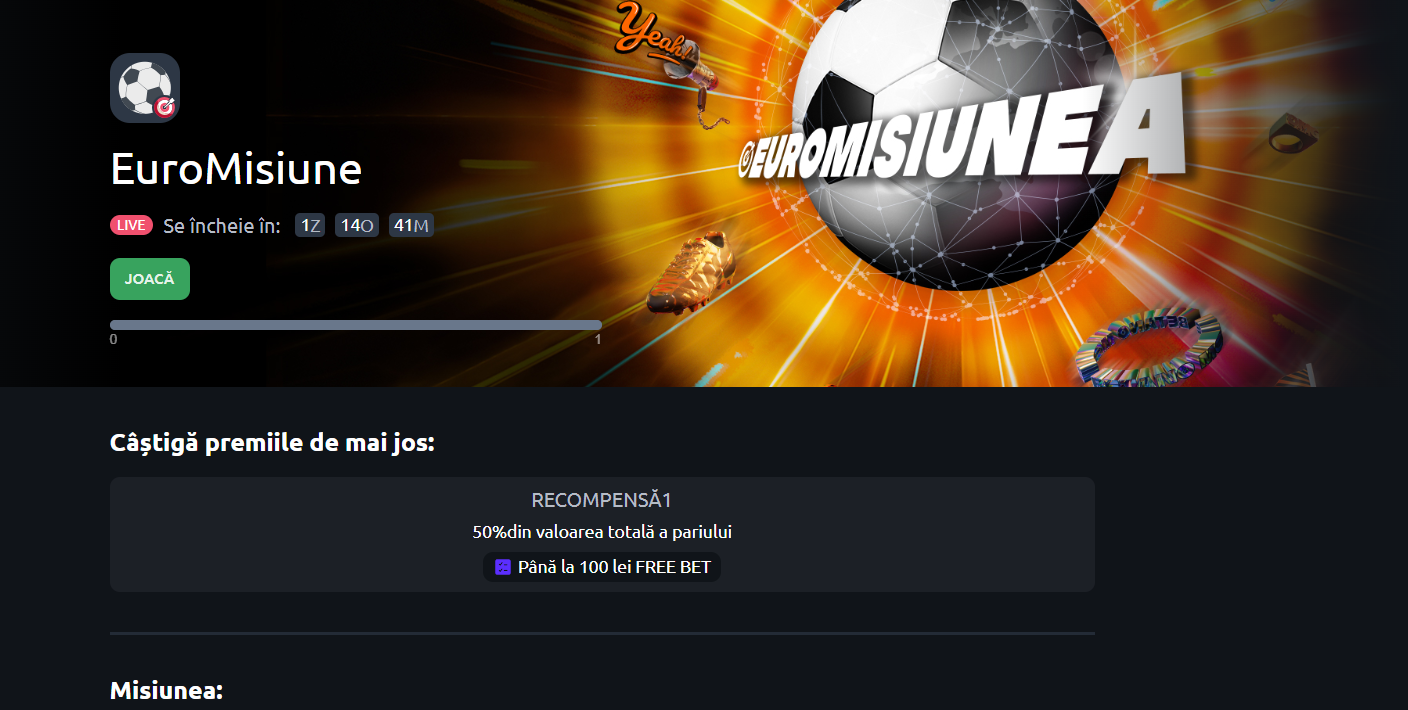Image resolution: width=1408 pixels, height=710 pixels.
Task: Click the Se încheie în countdown label
Action: point(222,225)
